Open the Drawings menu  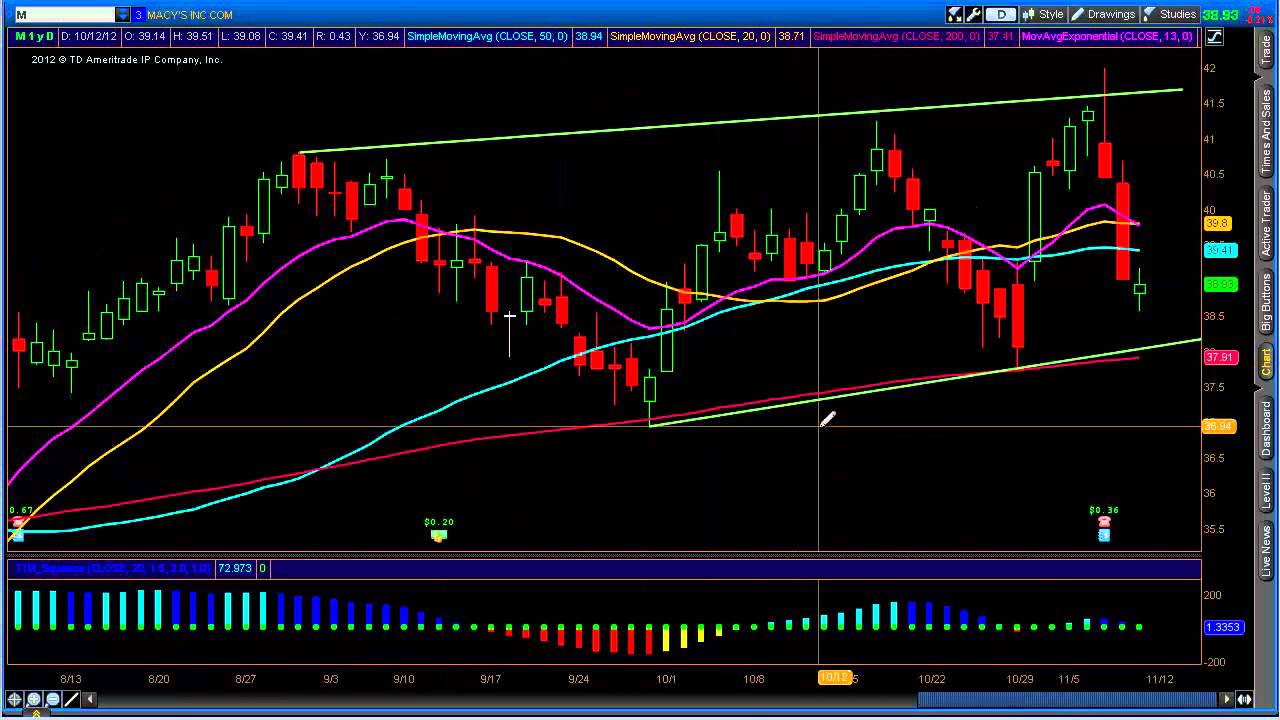(x=1104, y=14)
